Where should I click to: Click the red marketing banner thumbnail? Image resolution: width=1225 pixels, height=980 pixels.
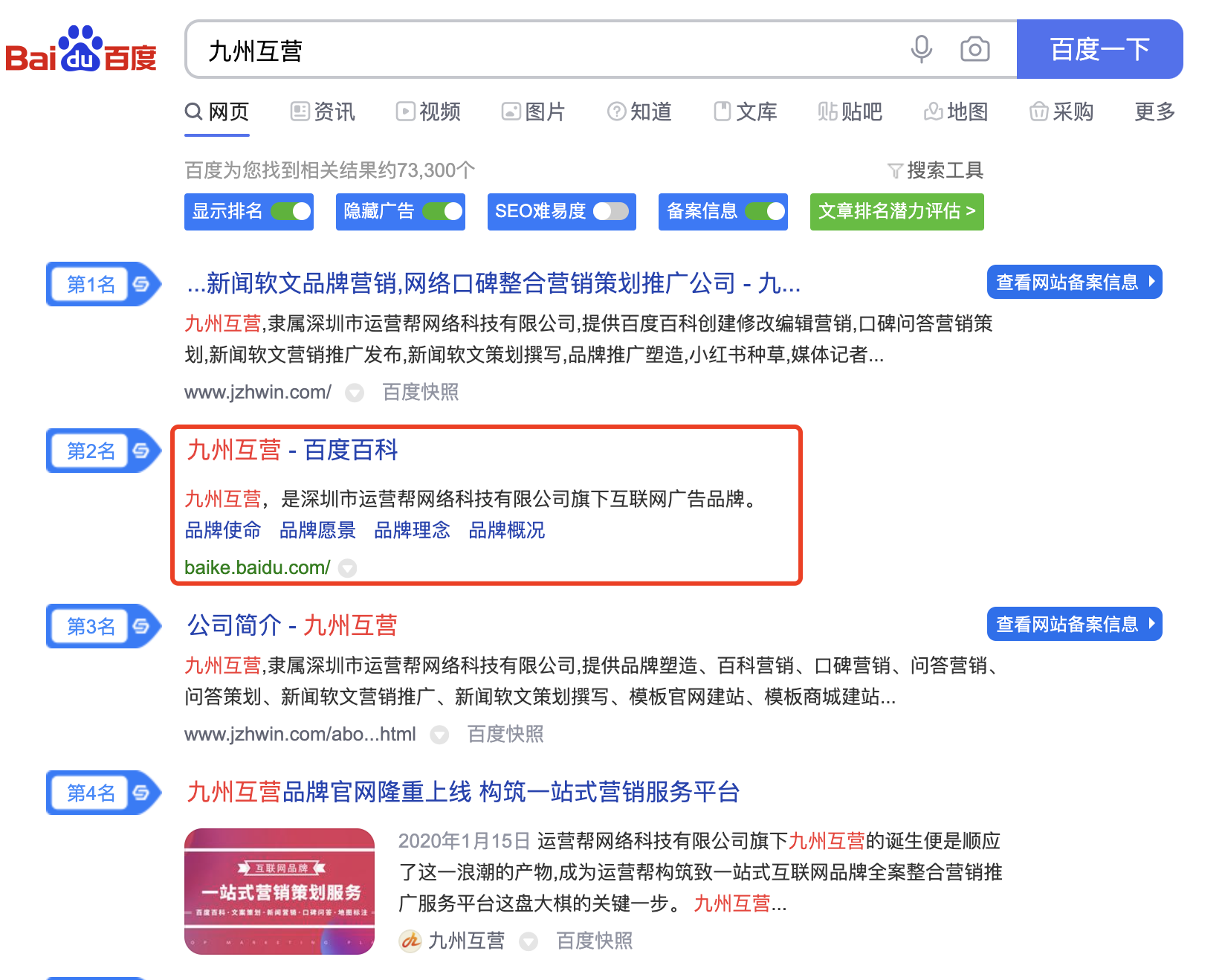[x=279, y=892]
